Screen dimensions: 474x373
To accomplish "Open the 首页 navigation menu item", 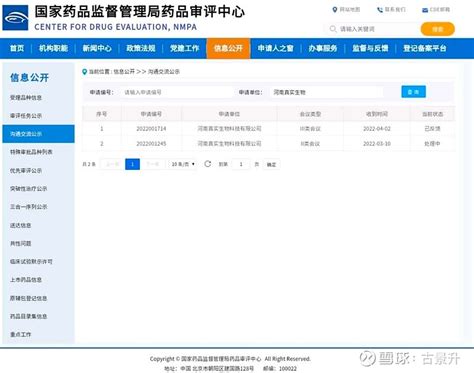I will pos(17,48).
